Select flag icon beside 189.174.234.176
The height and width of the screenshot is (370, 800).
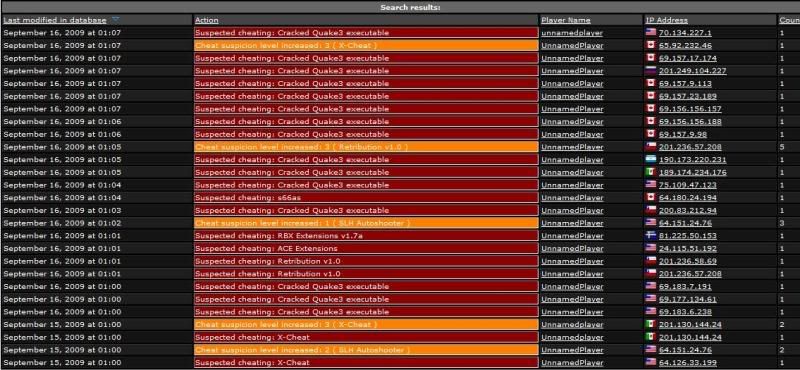[x=651, y=172]
